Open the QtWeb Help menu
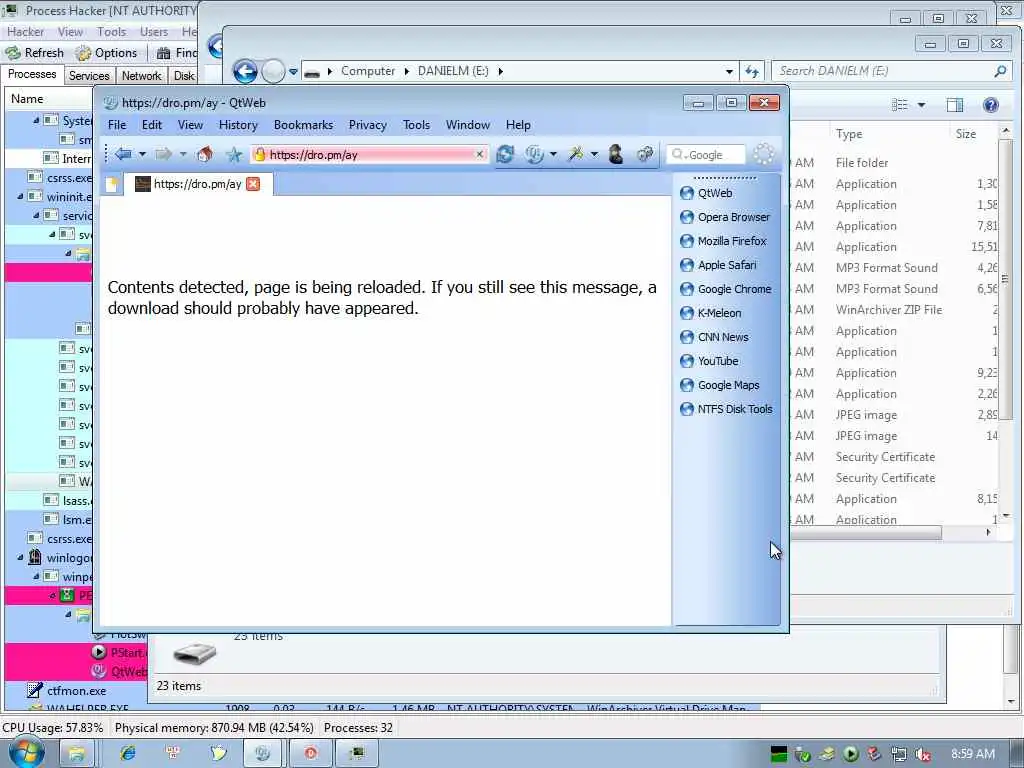Image resolution: width=1024 pixels, height=768 pixels. 518,125
